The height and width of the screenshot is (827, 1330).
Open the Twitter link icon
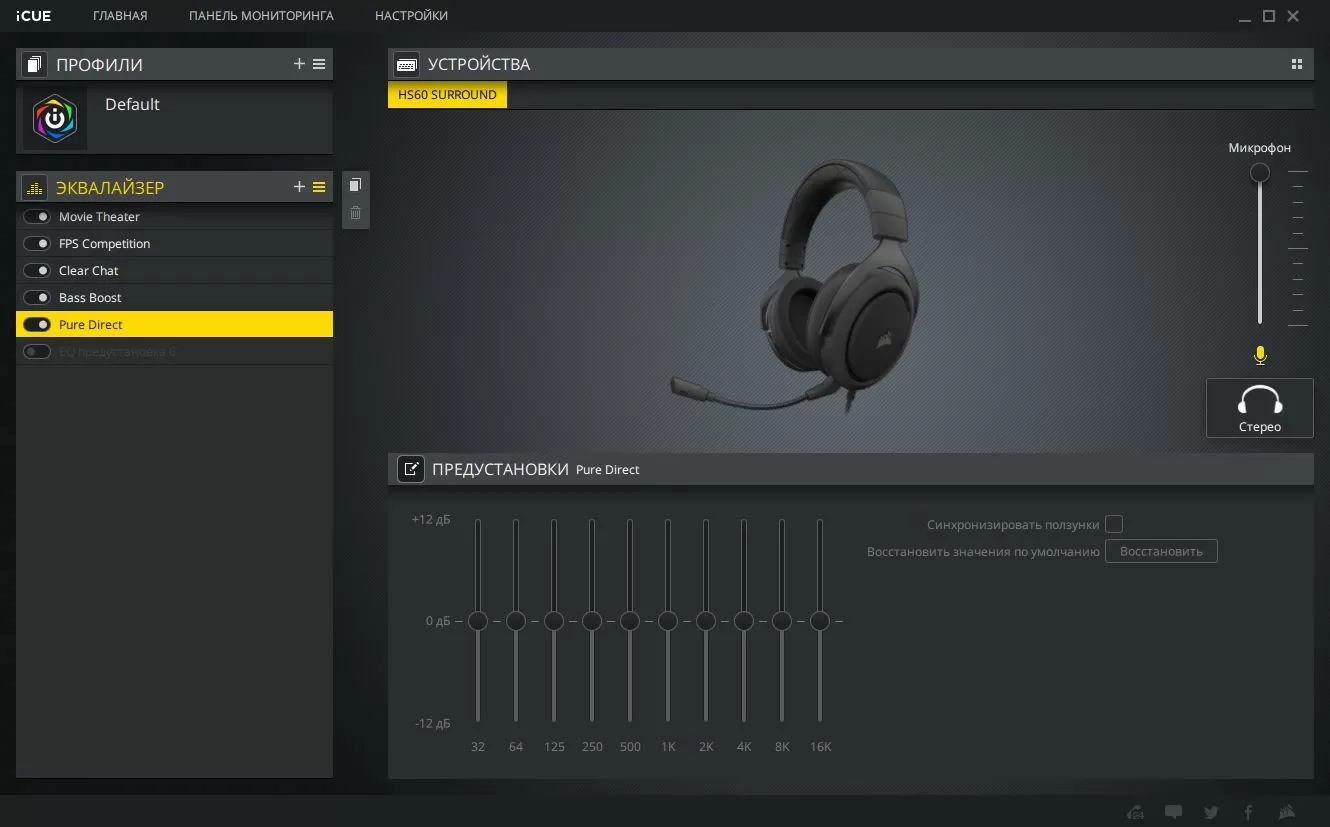pos(1211,812)
